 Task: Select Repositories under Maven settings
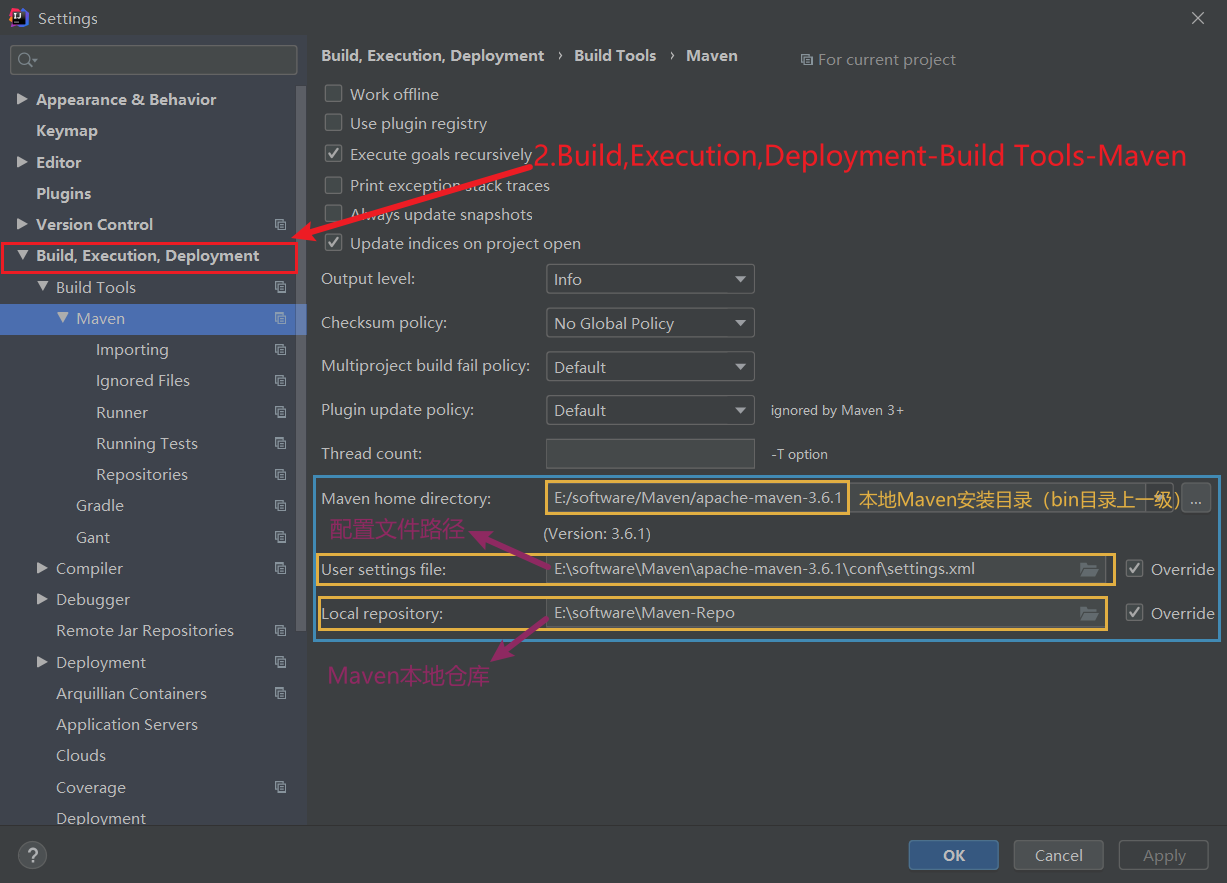tap(141, 475)
